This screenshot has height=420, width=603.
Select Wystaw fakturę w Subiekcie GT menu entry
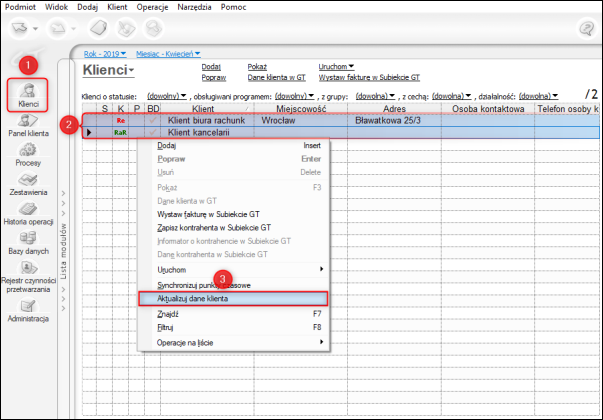pos(234,214)
